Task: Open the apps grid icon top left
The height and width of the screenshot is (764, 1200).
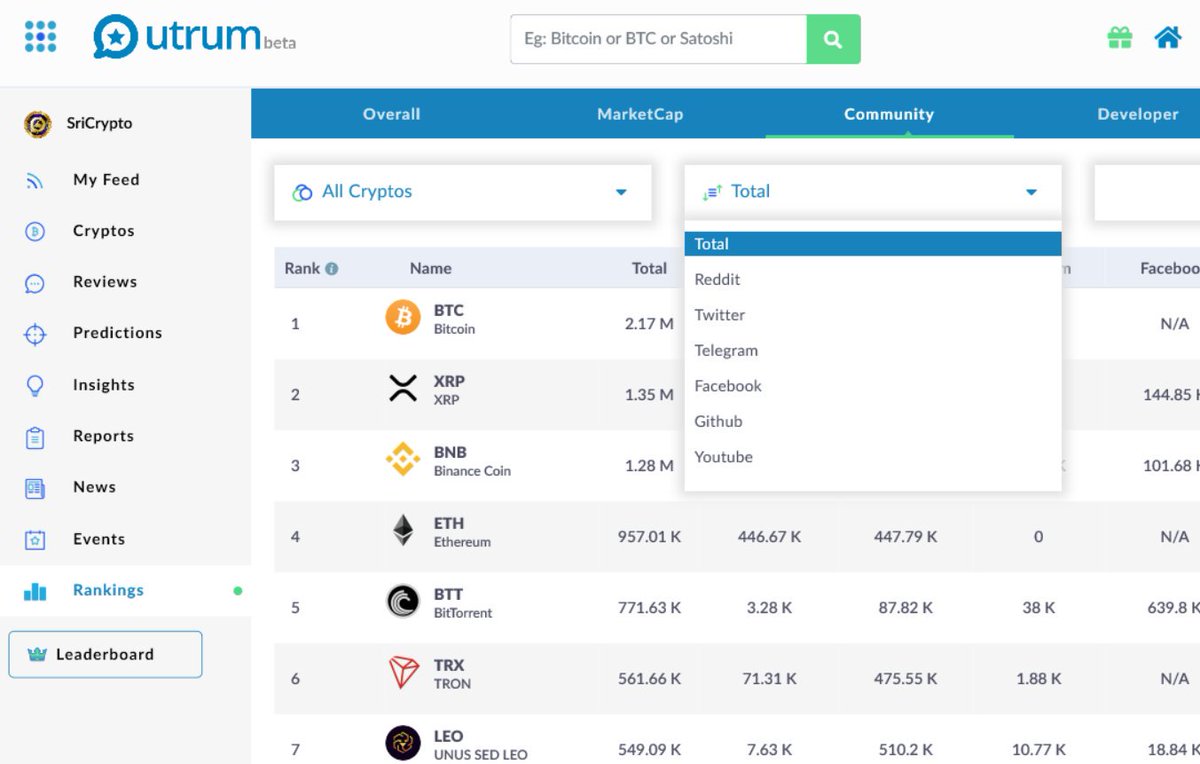Action: tap(38, 36)
